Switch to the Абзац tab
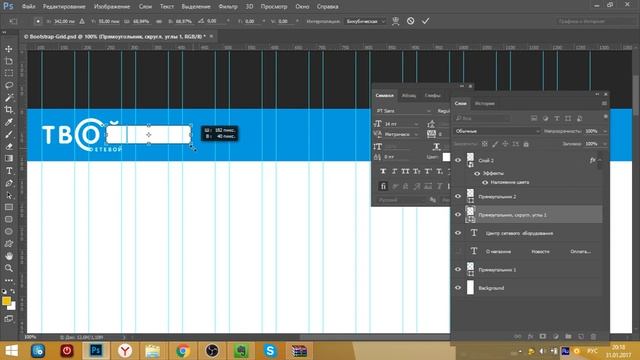The image size is (640, 360). pyautogui.click(x=409, y=96)
